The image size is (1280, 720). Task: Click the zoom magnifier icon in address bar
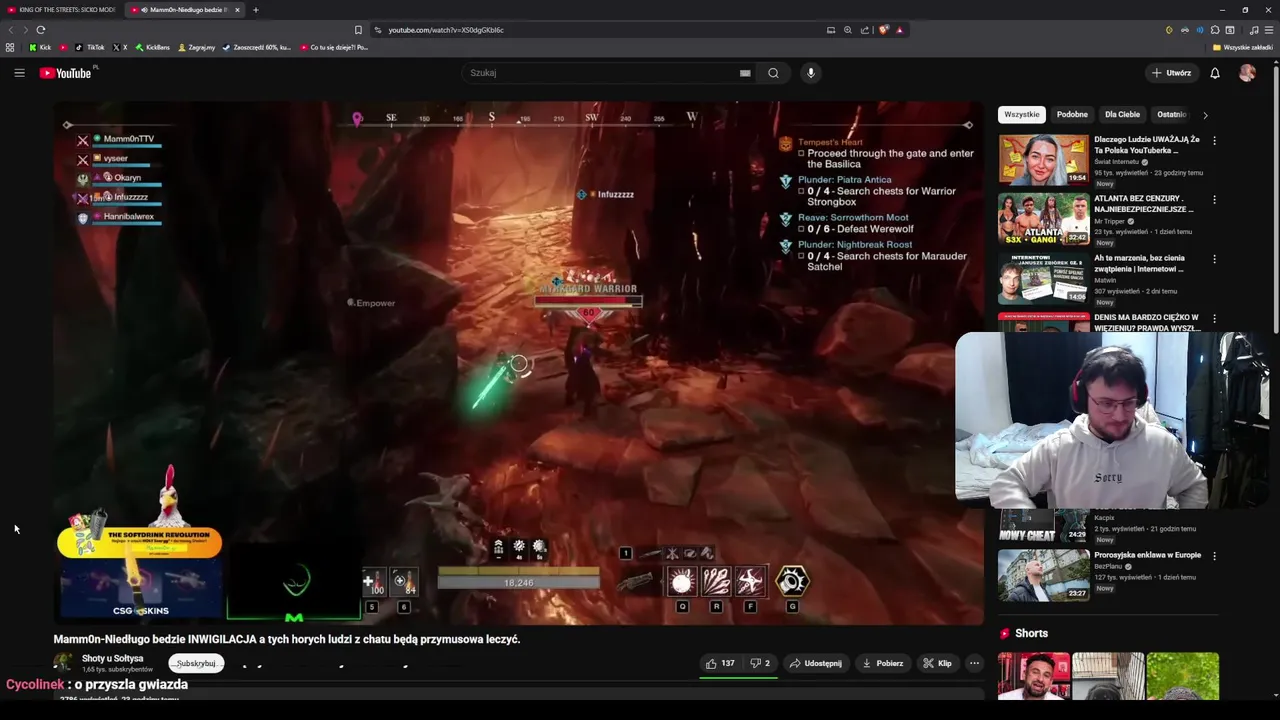(848, 30)
